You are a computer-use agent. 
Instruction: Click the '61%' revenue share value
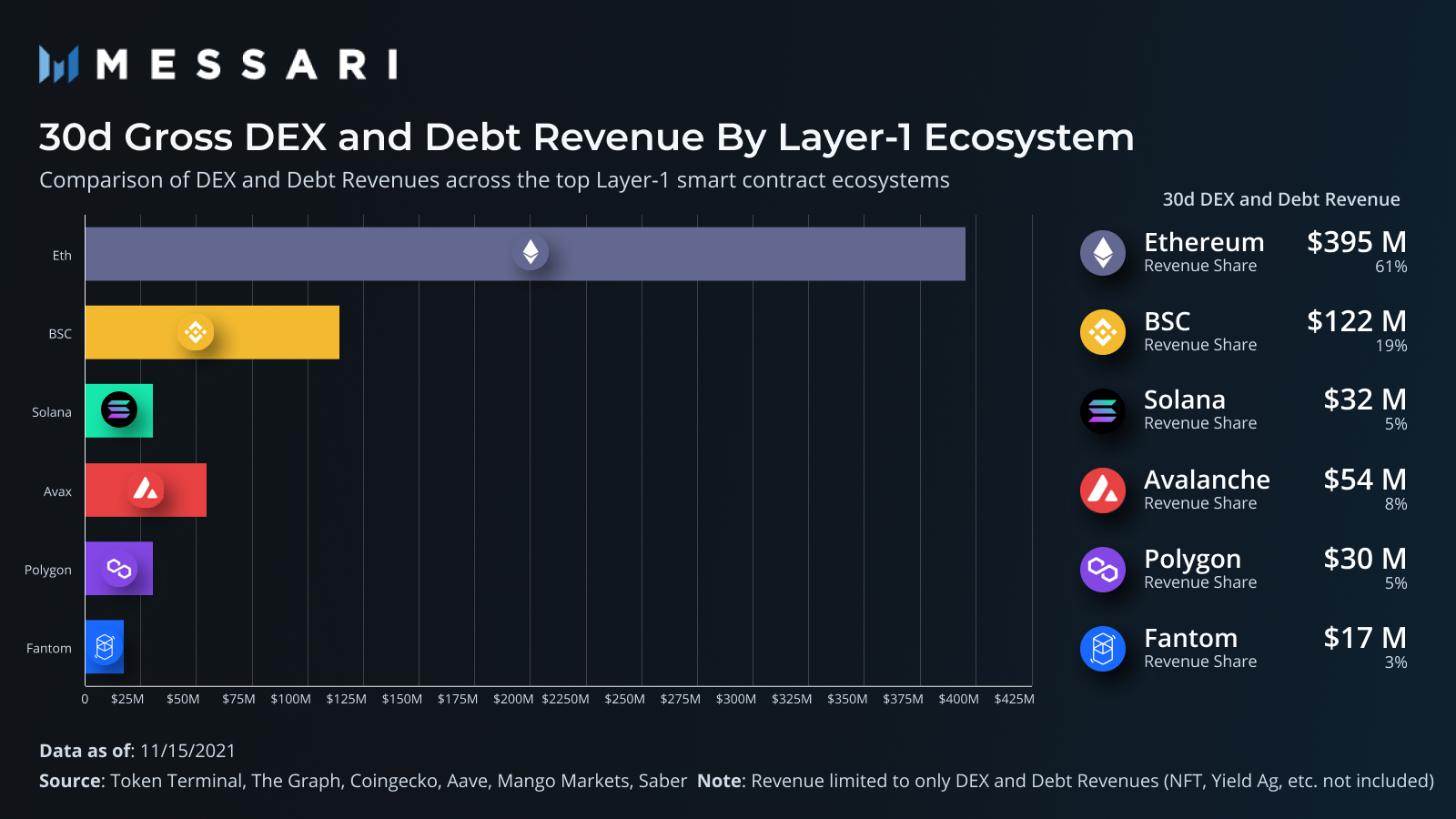tap(1391, 267)
